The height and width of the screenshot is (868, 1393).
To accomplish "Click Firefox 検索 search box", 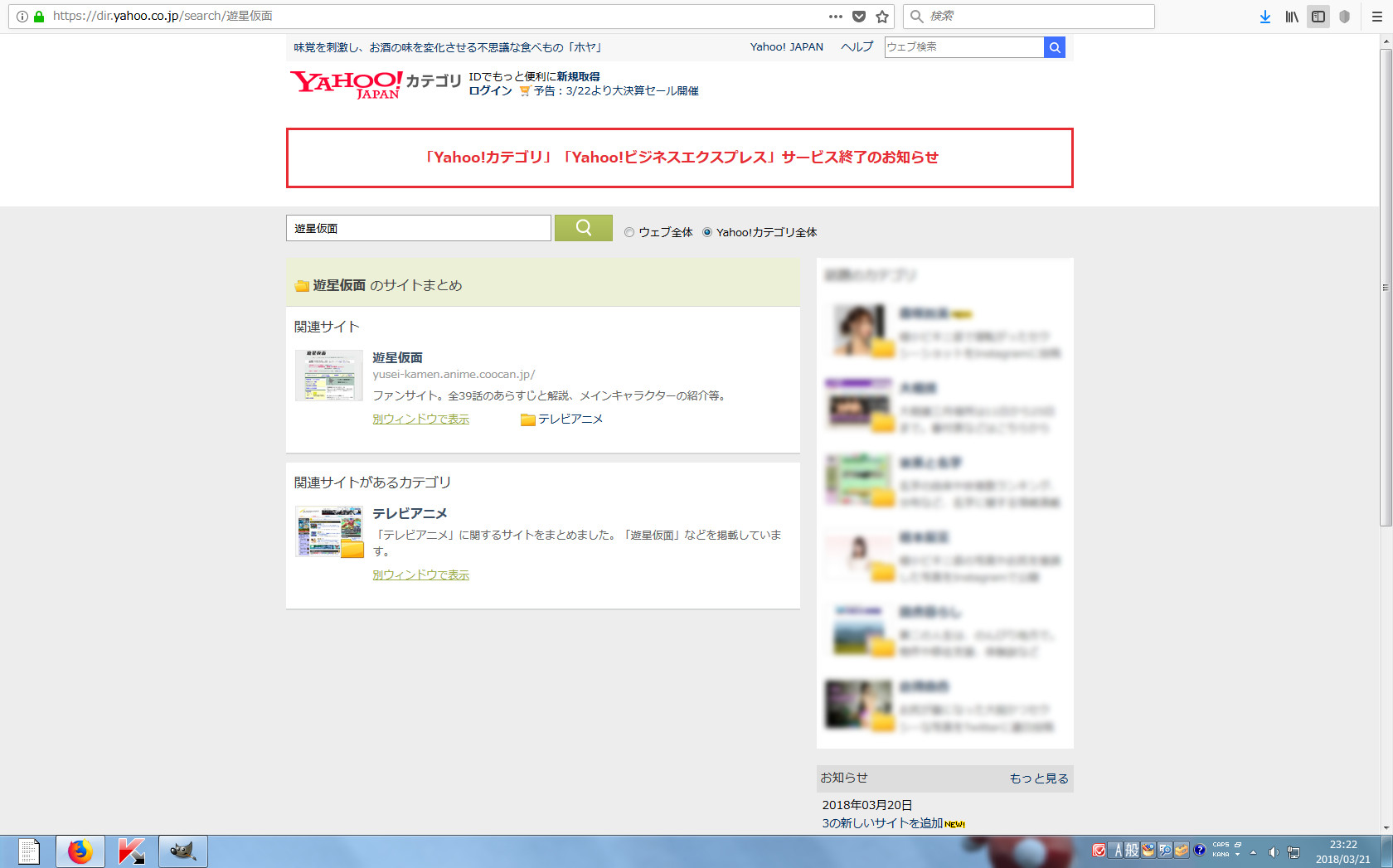I will [1029, 17].
